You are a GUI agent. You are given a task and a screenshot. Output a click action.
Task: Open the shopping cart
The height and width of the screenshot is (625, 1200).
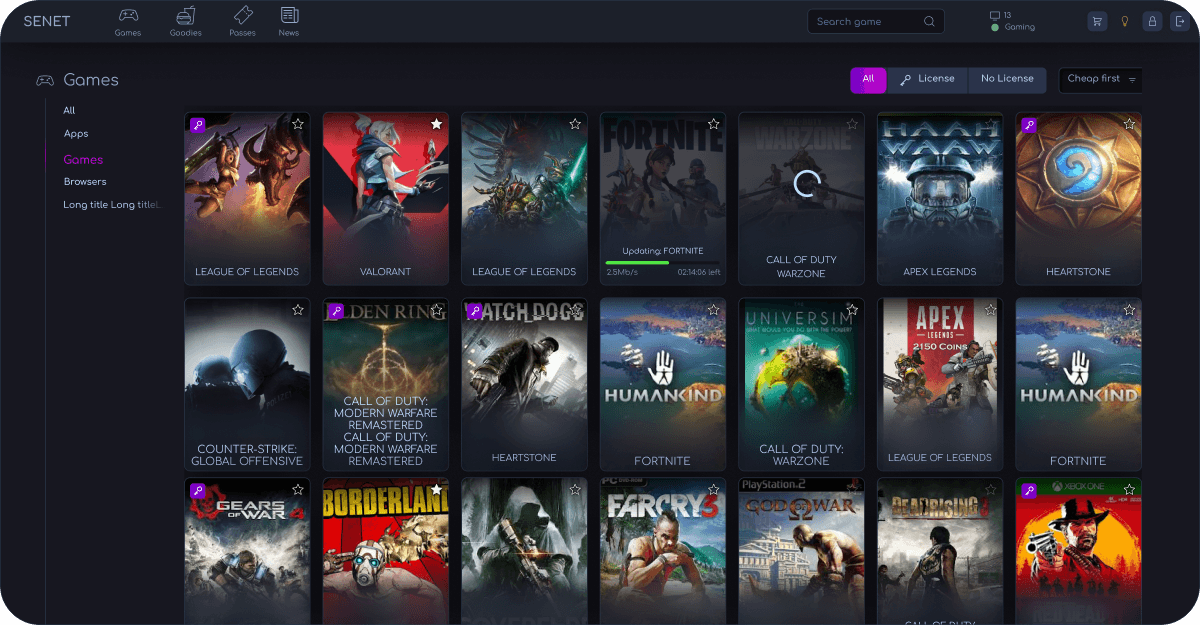[x=1097, y=21]
